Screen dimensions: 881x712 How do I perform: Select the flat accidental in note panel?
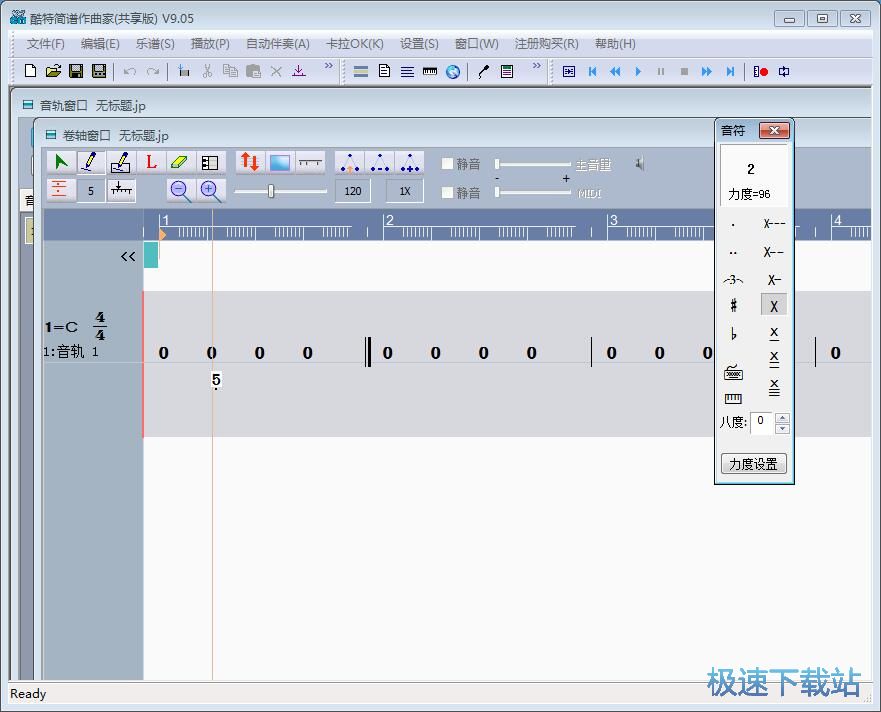click(734, 334)
